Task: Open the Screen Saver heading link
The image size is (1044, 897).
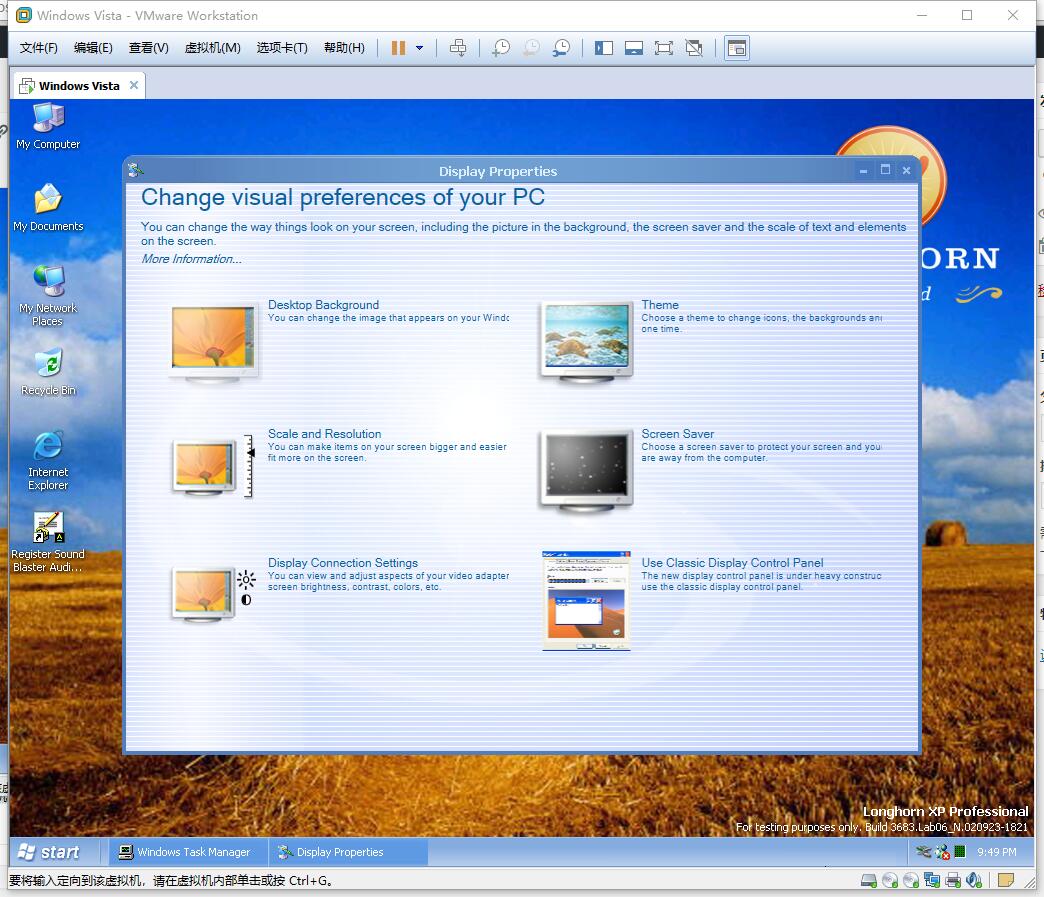Action: click(x=677, y=434)
